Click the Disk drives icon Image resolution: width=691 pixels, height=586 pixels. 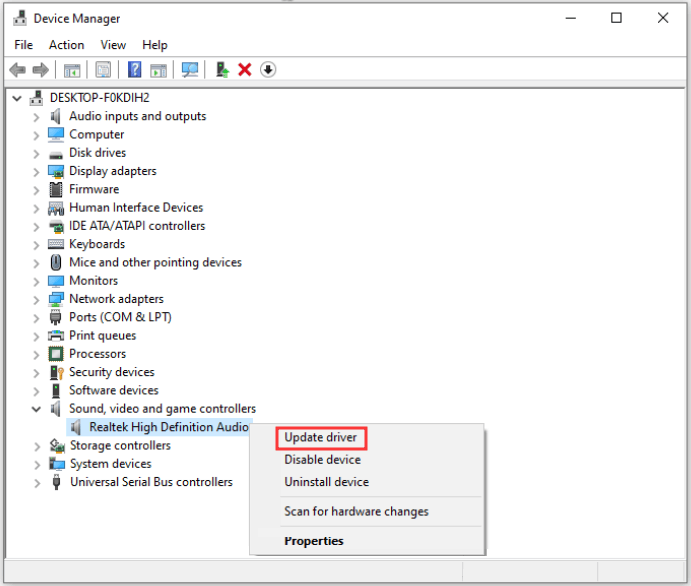(56, 154)
